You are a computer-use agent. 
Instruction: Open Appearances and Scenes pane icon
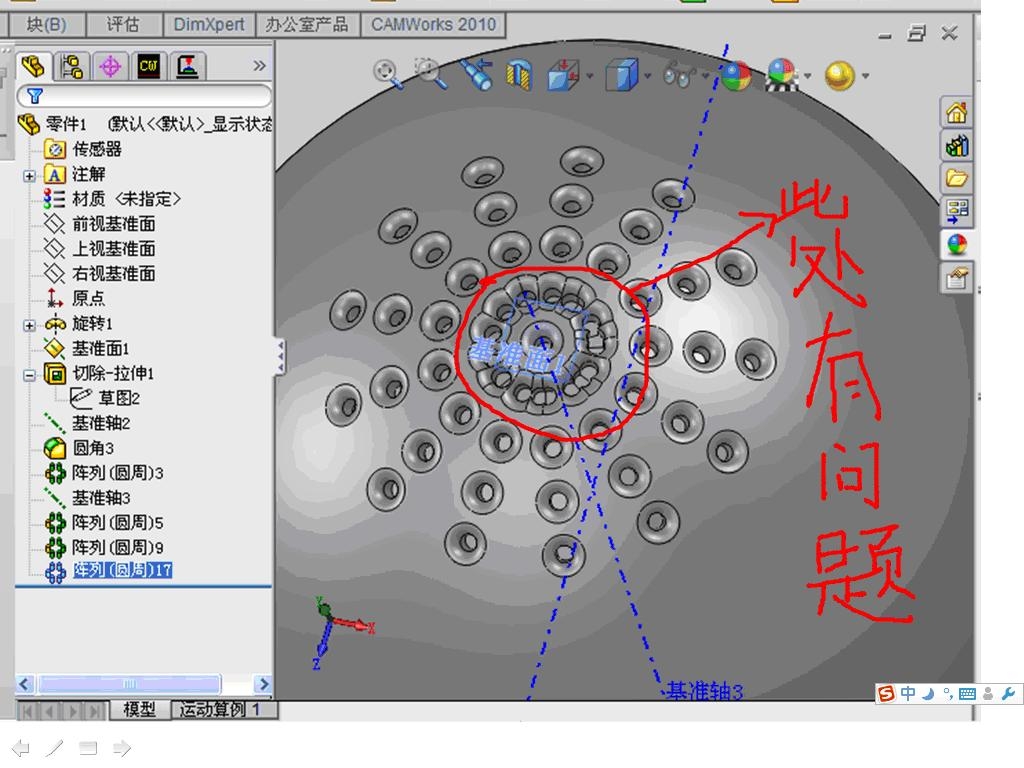tap(957, 245)
